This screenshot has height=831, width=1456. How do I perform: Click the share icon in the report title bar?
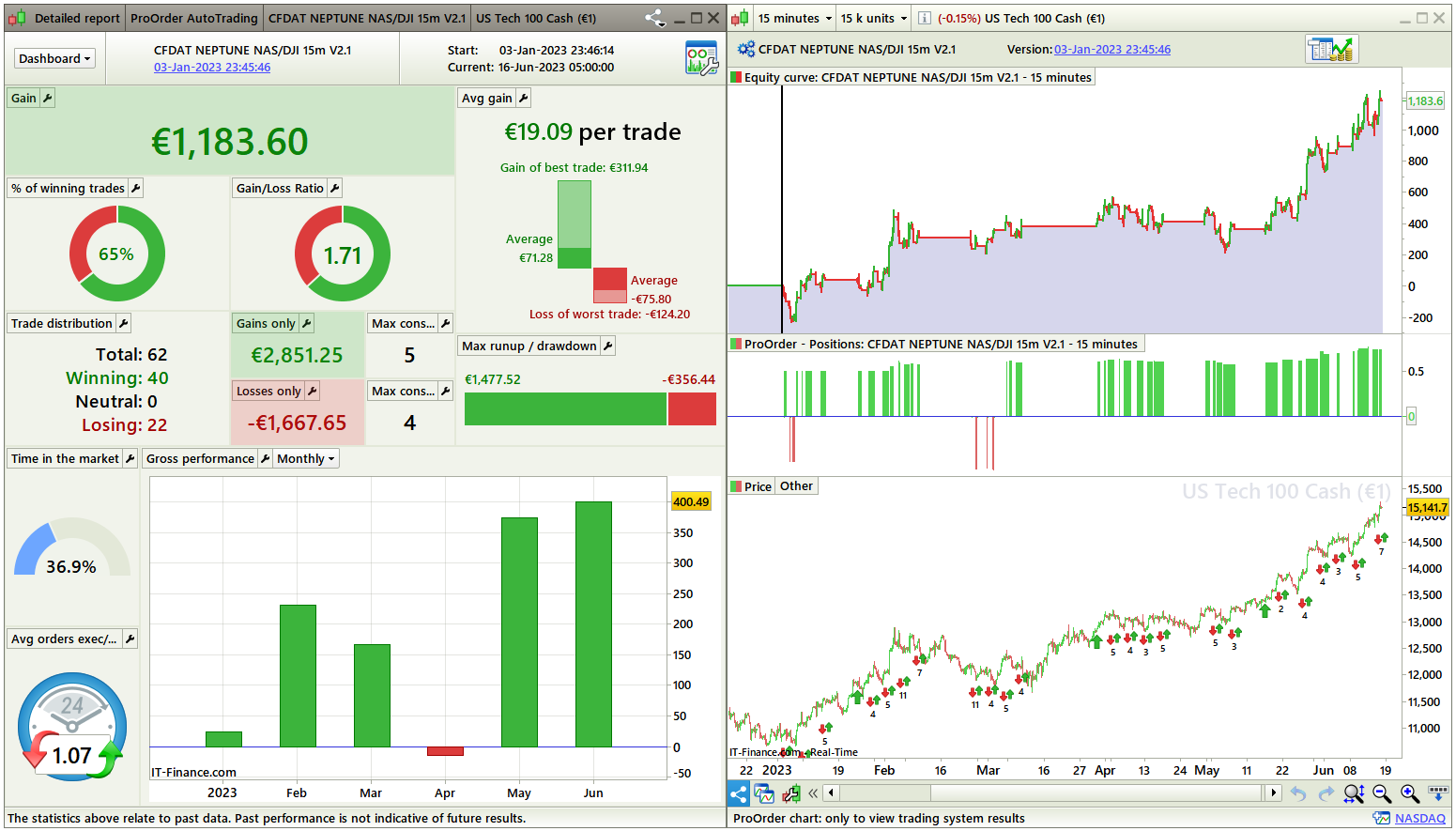[x=655, y=18]
